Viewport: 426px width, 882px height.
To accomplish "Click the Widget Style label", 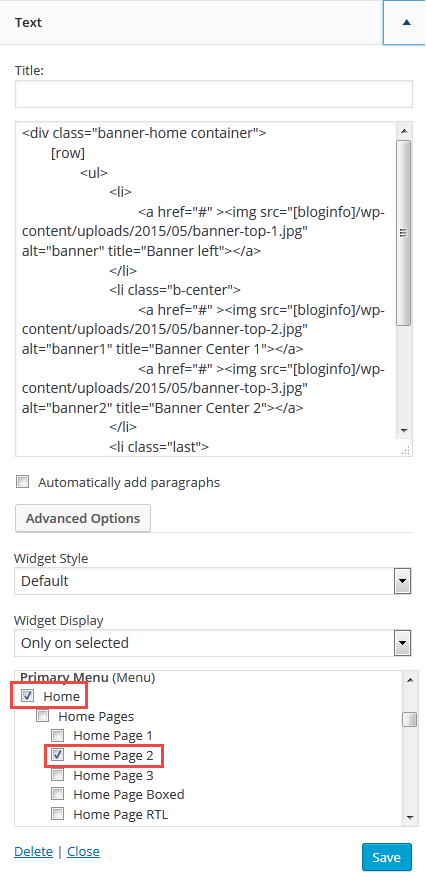I will (51, 559).
